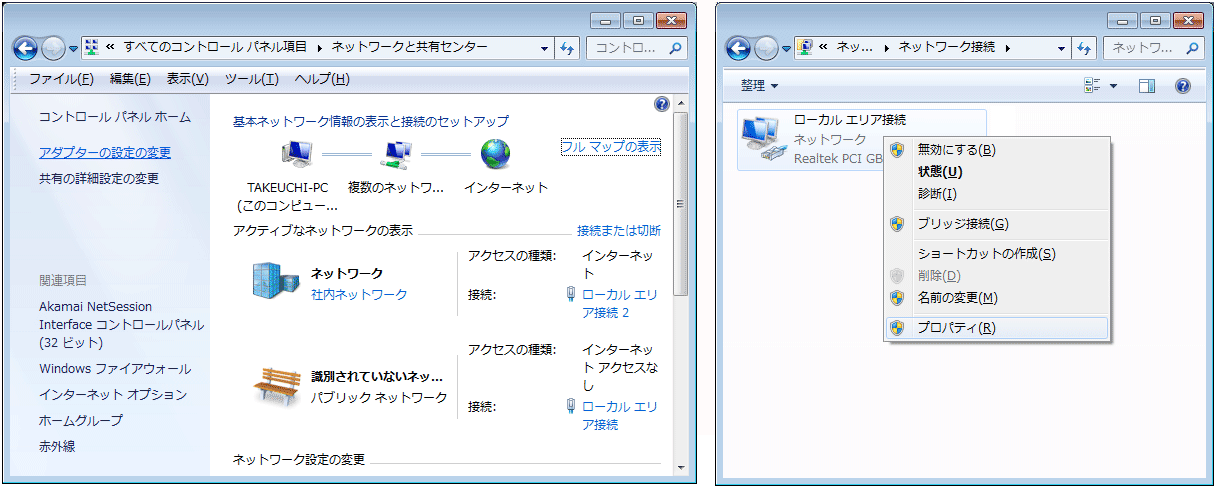Click Back arrow in Network Connections window

click(x=738, y=48)
